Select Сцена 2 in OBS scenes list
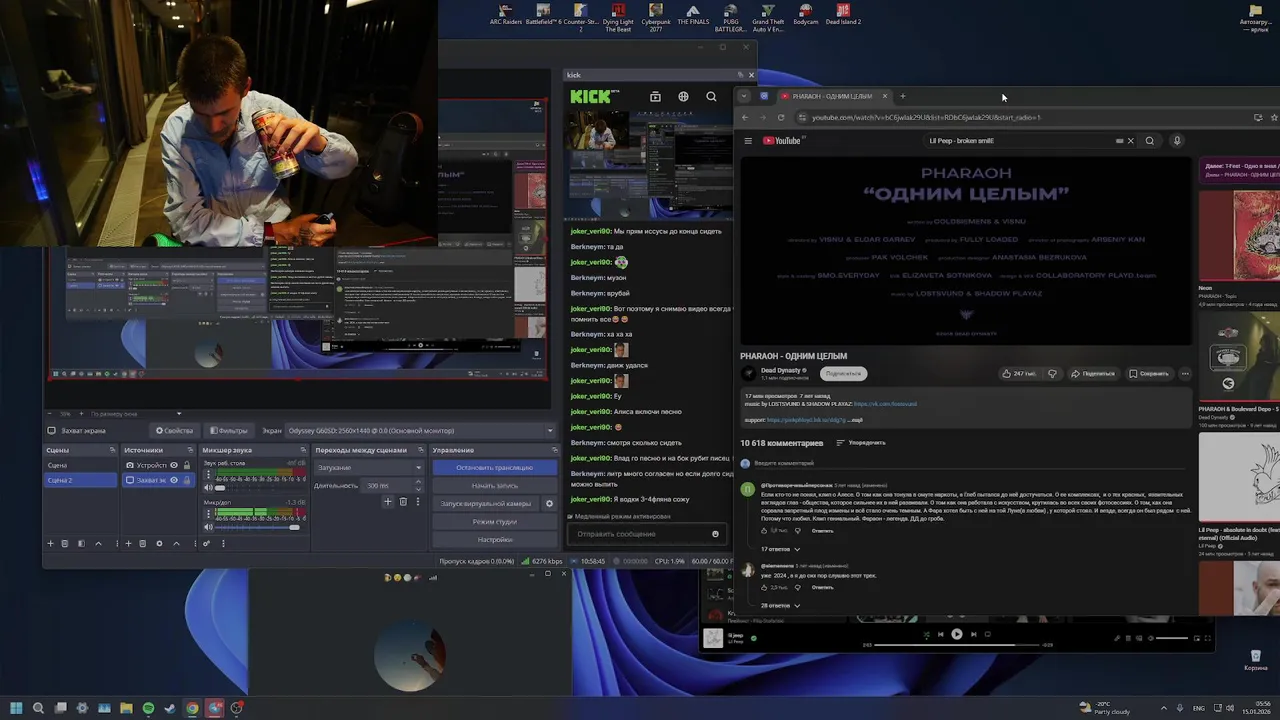The width and height of the screenshot is (1280, 720). (x=81, y=480)
